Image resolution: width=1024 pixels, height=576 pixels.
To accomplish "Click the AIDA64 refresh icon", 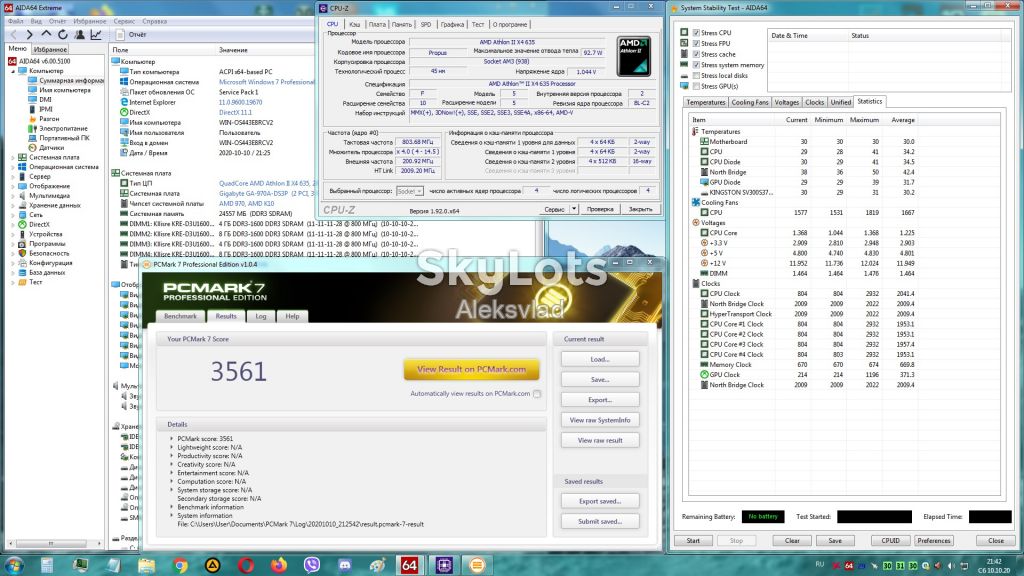I will [x=63, y=35].
